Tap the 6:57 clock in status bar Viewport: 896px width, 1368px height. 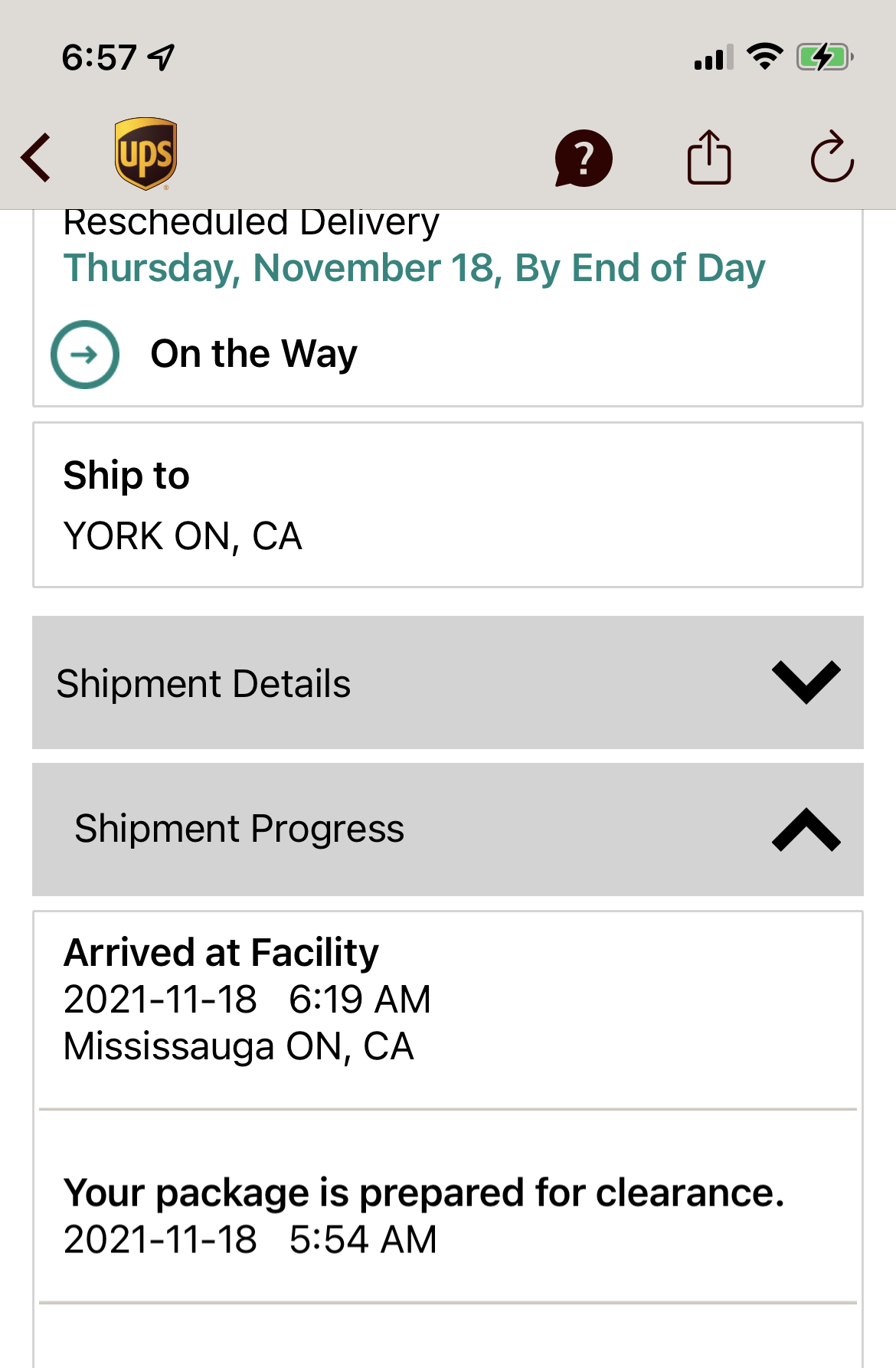coord(99,57)
